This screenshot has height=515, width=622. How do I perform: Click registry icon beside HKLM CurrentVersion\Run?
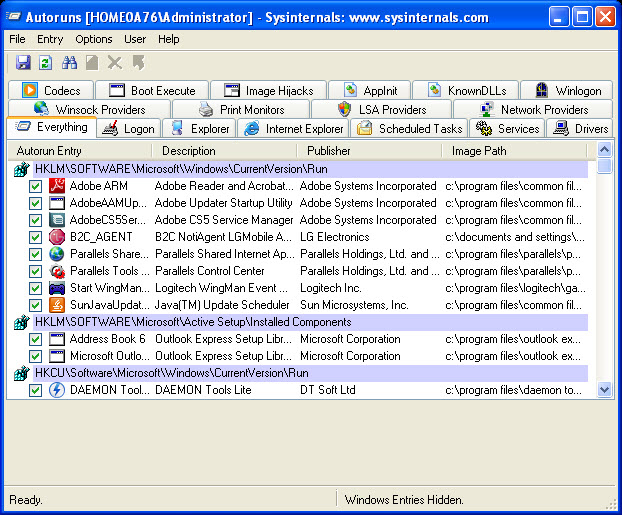pos(22,169)
